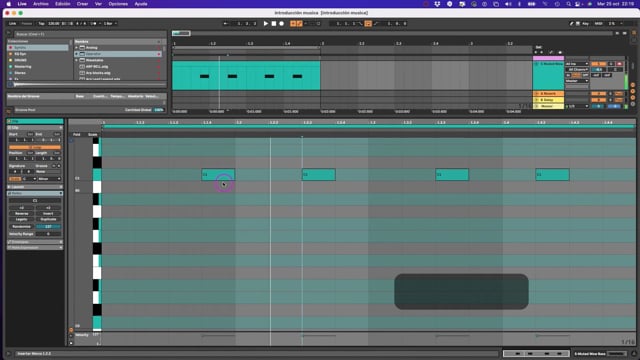Open the Apple menu
The height and width of the screenshot is (360, 640).
[x=9, y=4]
